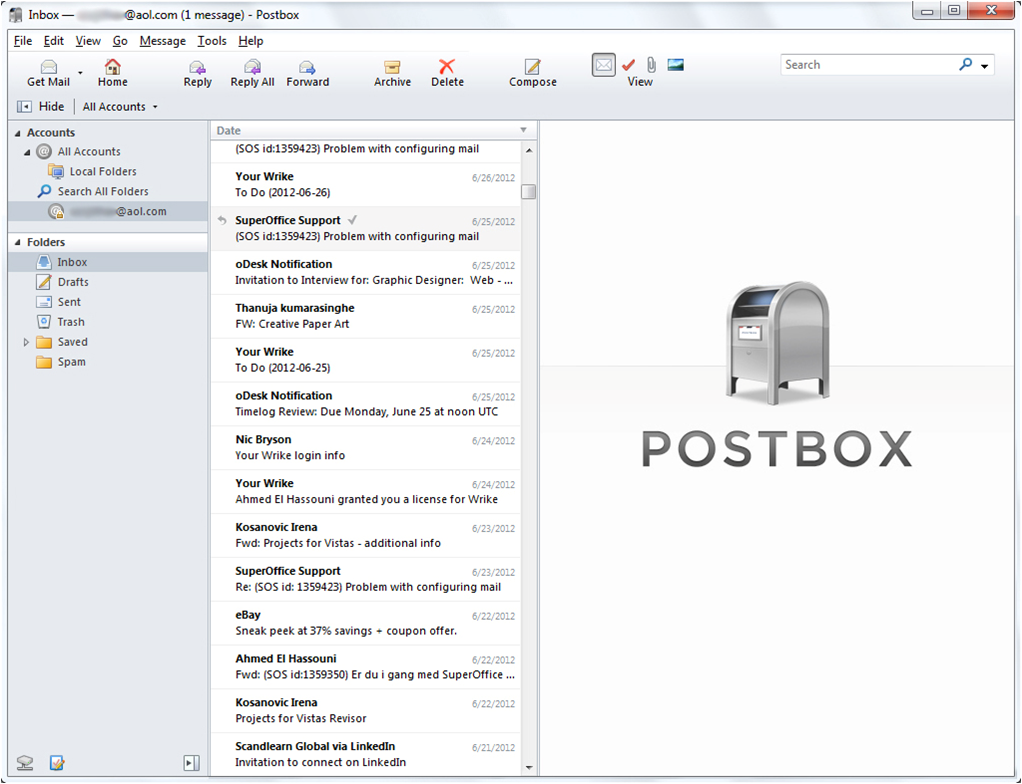
Task: Open the File menu
Action: point(23,41)
